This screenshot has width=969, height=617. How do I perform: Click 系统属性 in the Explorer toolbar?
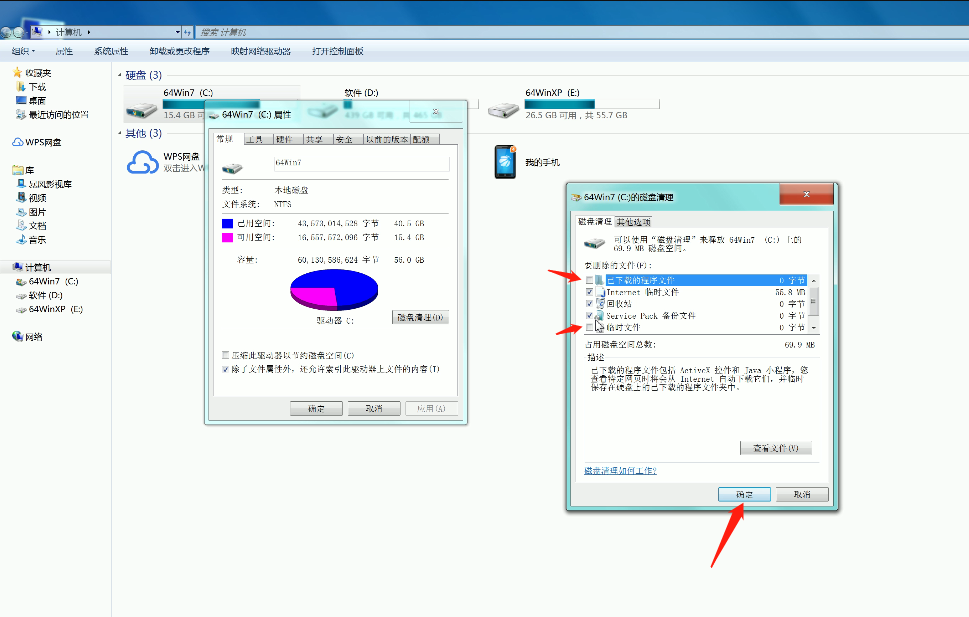111,51
